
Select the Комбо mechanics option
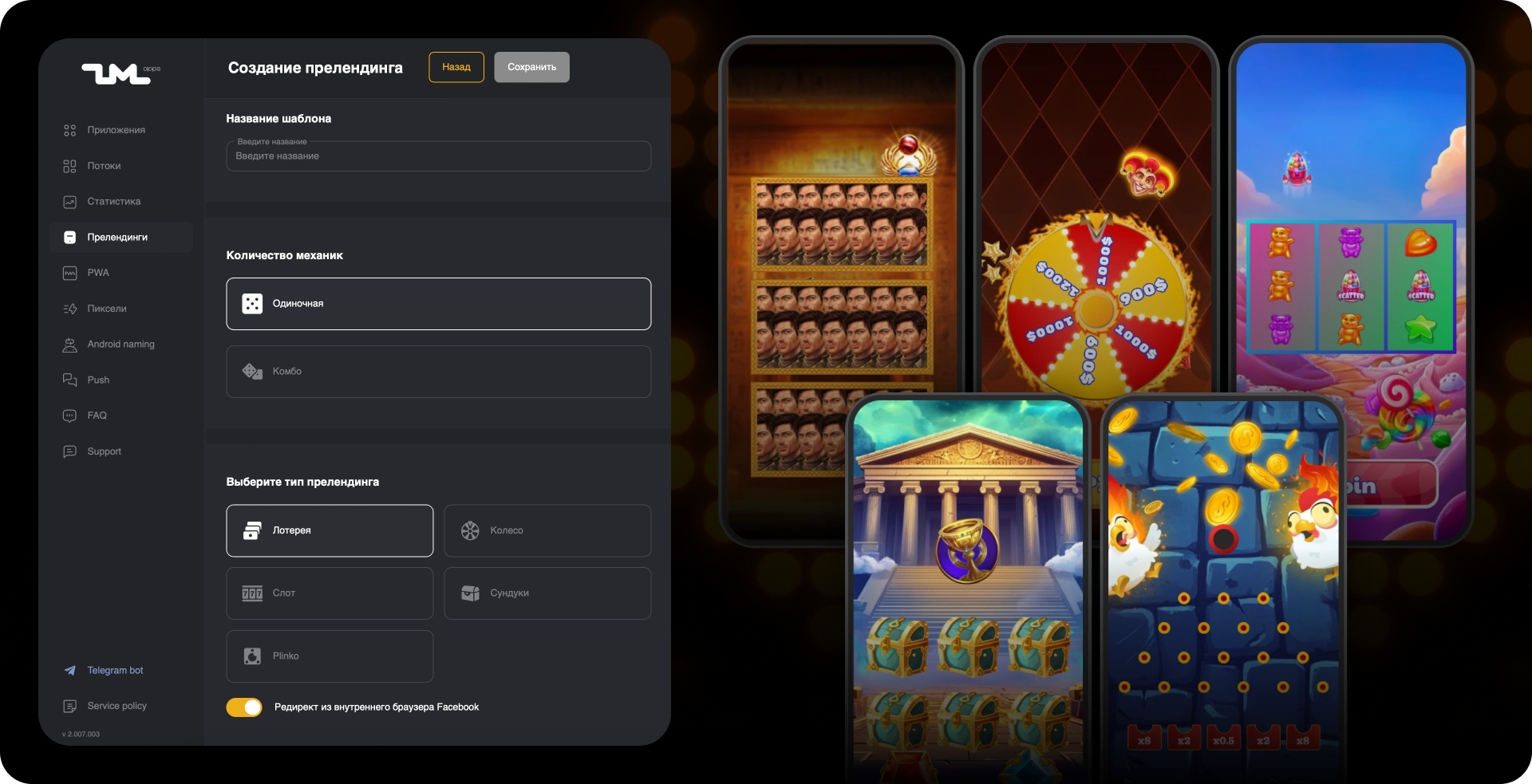coord(439,372)
